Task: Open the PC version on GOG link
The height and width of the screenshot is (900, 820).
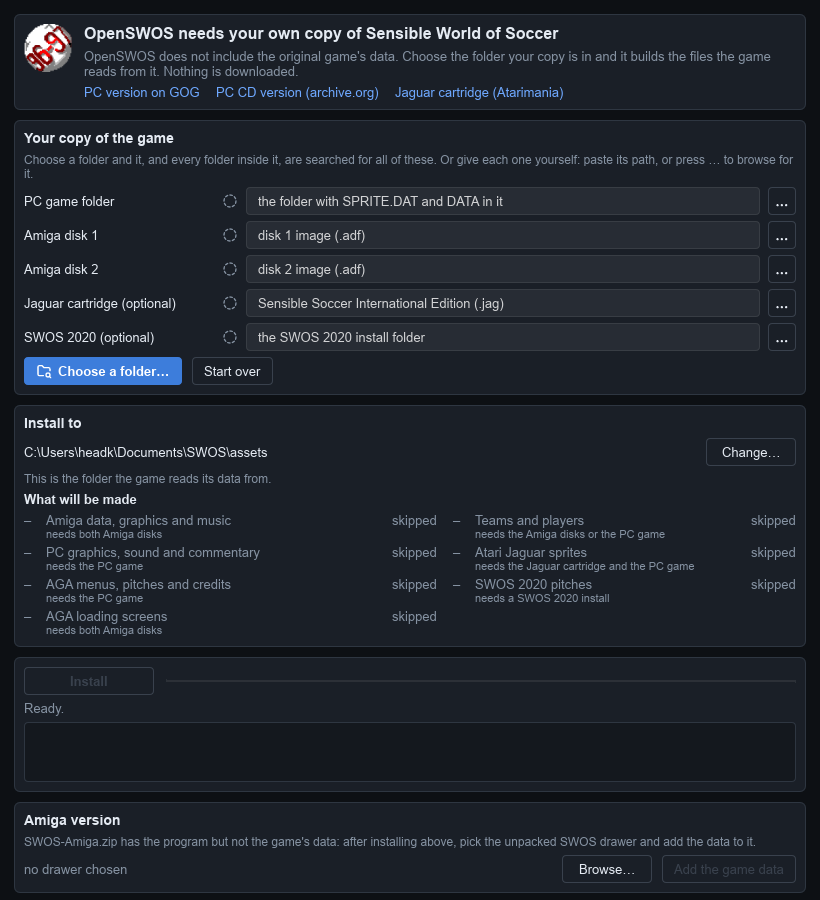Action: coord(142,92)
